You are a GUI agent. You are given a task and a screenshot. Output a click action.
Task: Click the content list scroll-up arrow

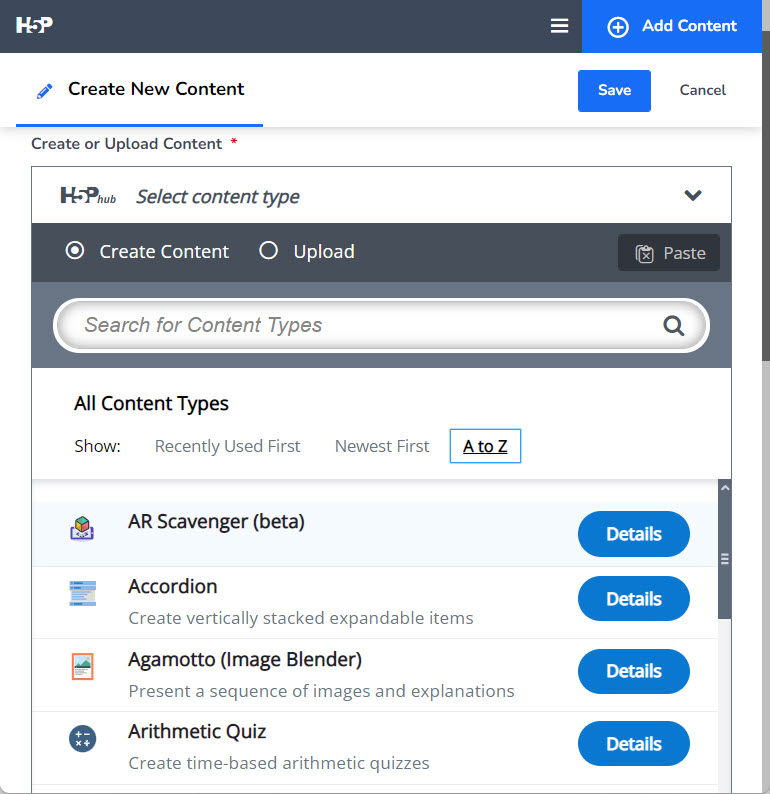tap(725, 488)
